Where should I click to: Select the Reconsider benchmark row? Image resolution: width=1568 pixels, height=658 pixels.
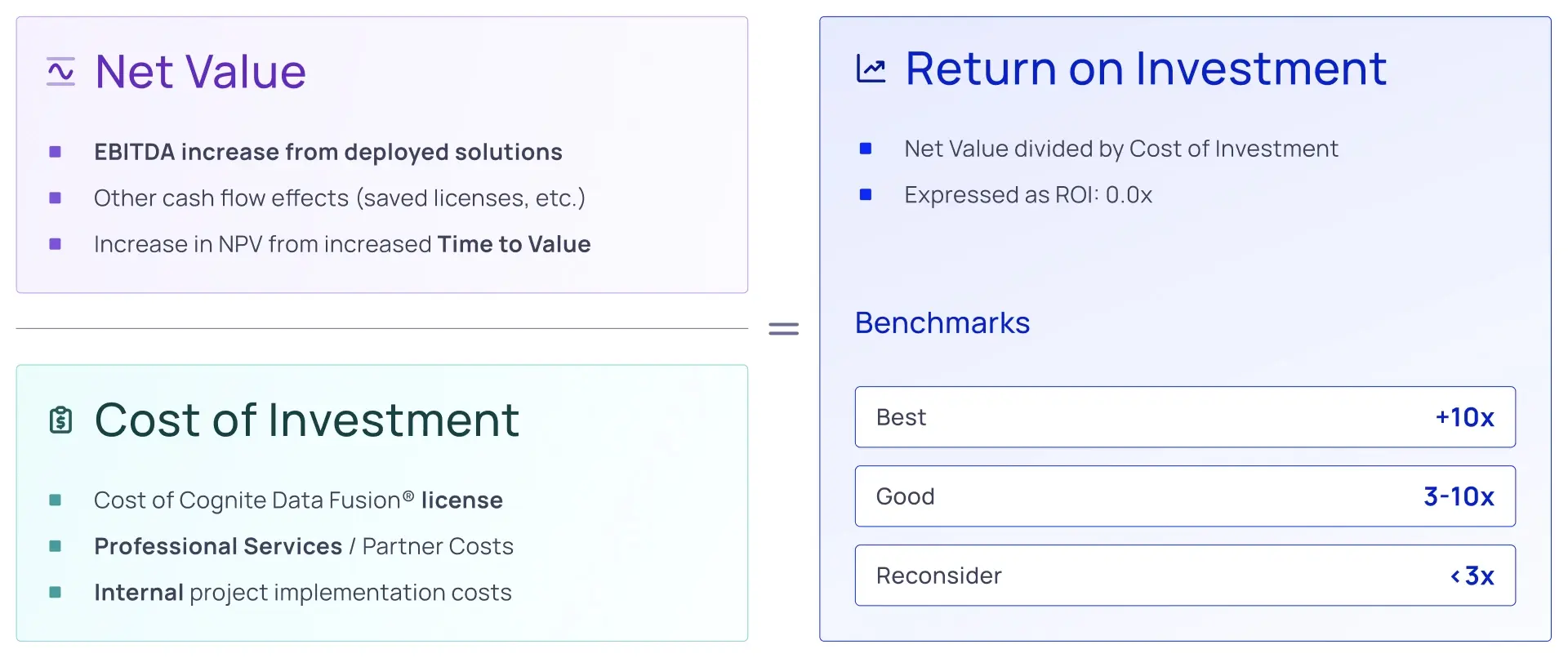[x=1185, y=576]
